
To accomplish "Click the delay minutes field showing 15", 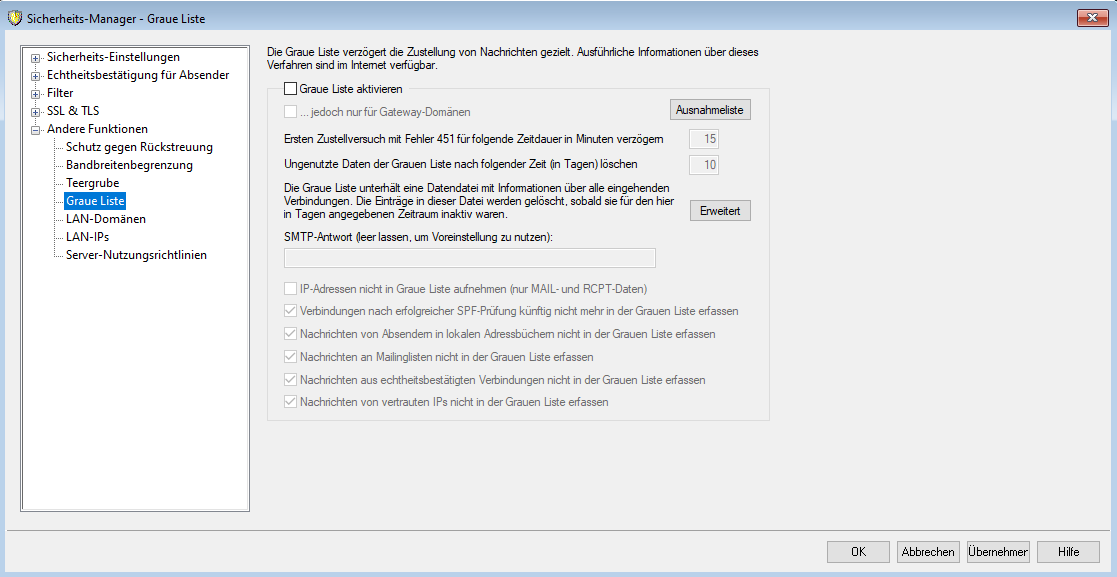I will point(704,140).
